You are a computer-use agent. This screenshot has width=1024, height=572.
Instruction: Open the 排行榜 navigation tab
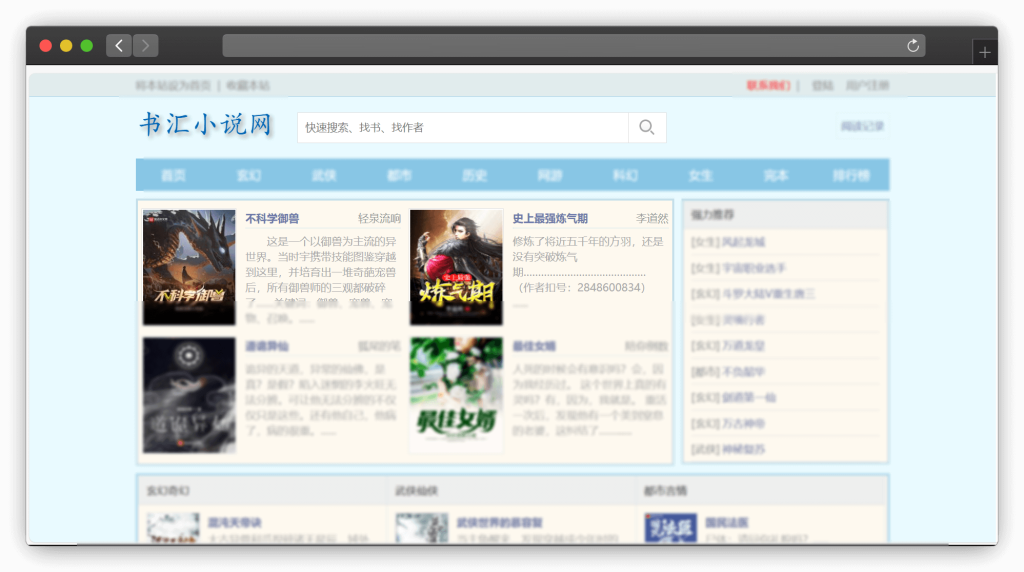point(851,176)
